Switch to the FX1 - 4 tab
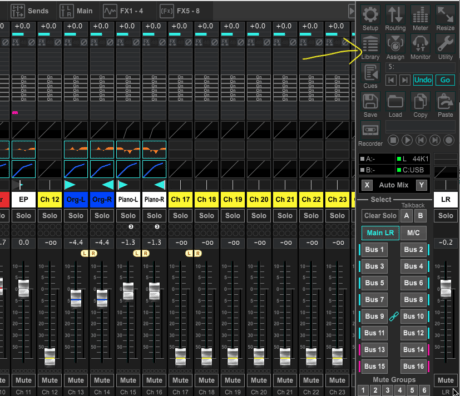The height and width of the screenshot is (396, 460). point(123,11)
